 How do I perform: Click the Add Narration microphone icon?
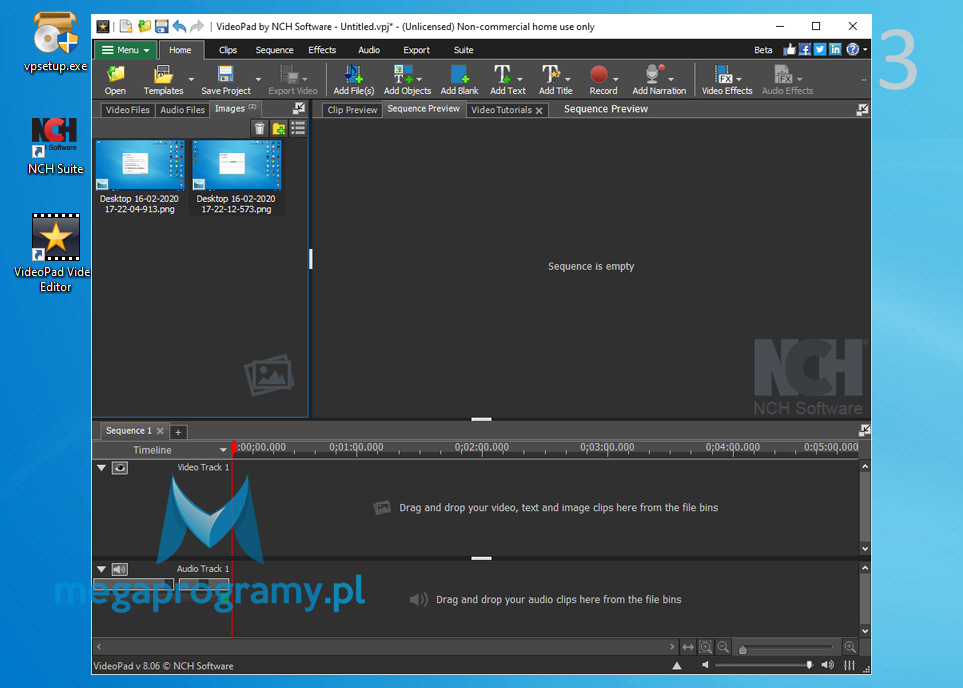tap(658, 77)
